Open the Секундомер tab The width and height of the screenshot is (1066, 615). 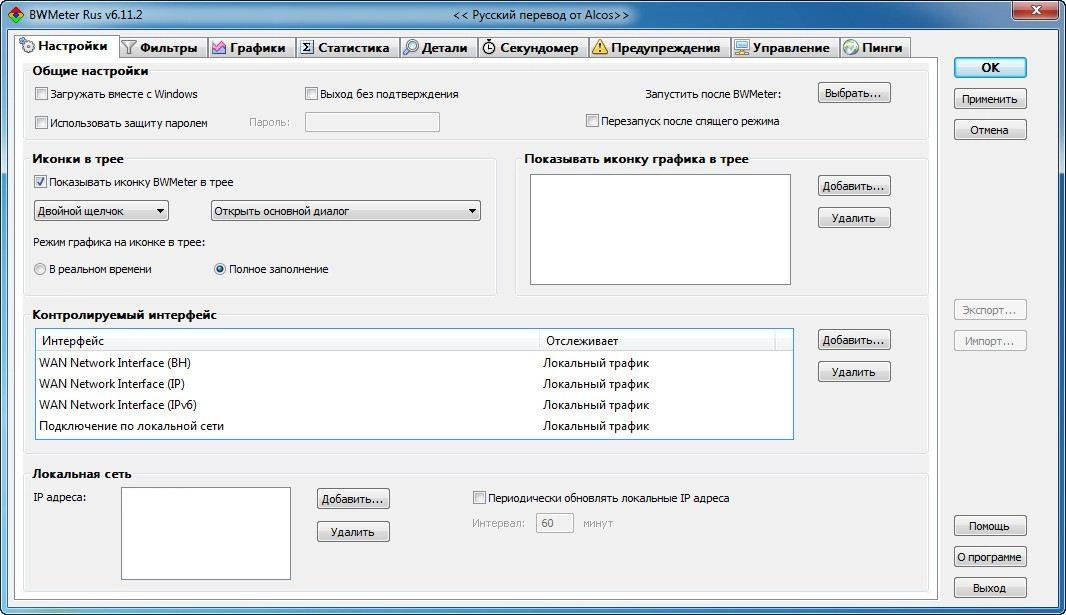click(532, 48)
